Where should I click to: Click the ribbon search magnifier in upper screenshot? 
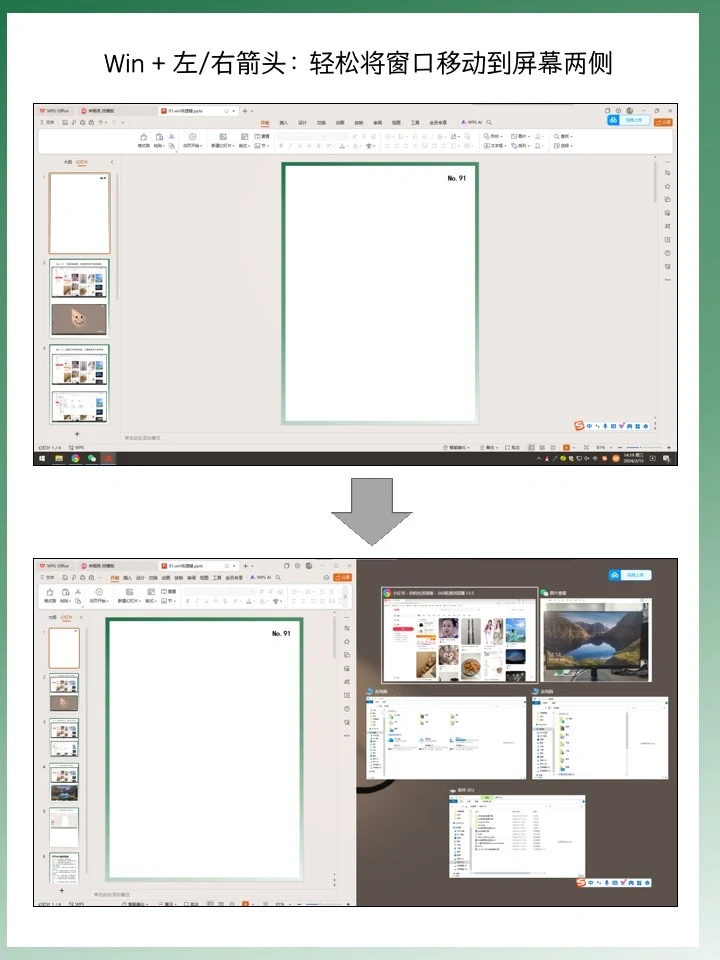tap(489, 122)
